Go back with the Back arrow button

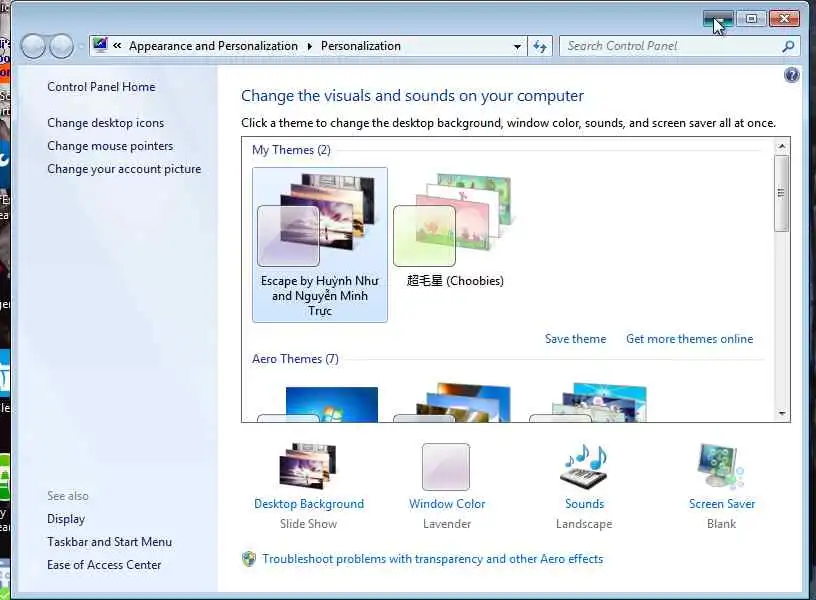point(34,46)
